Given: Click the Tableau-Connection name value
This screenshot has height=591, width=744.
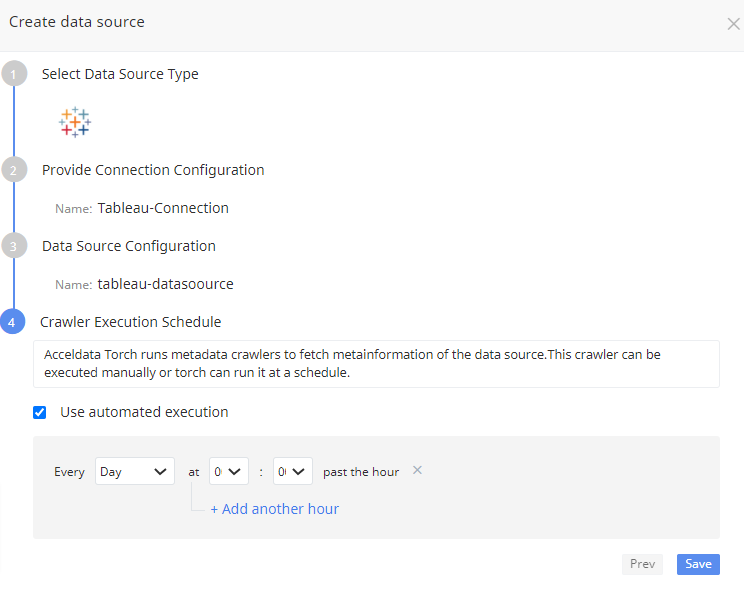Looking at the screenshot, I should click(x=163, y=208).
